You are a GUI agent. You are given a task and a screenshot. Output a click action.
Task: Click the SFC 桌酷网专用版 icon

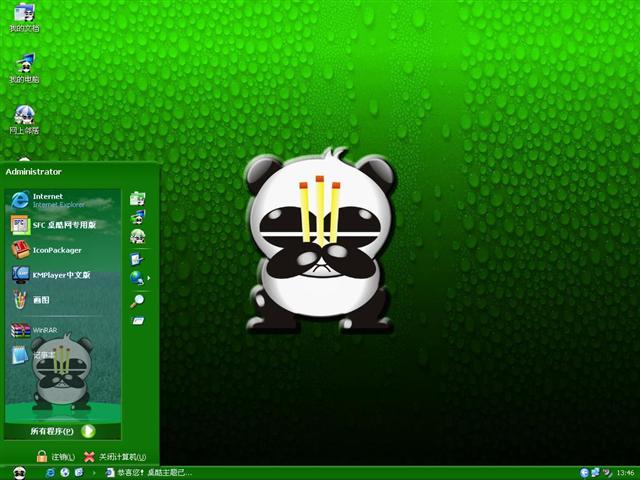pyautogui.click(x=21, y=224)
